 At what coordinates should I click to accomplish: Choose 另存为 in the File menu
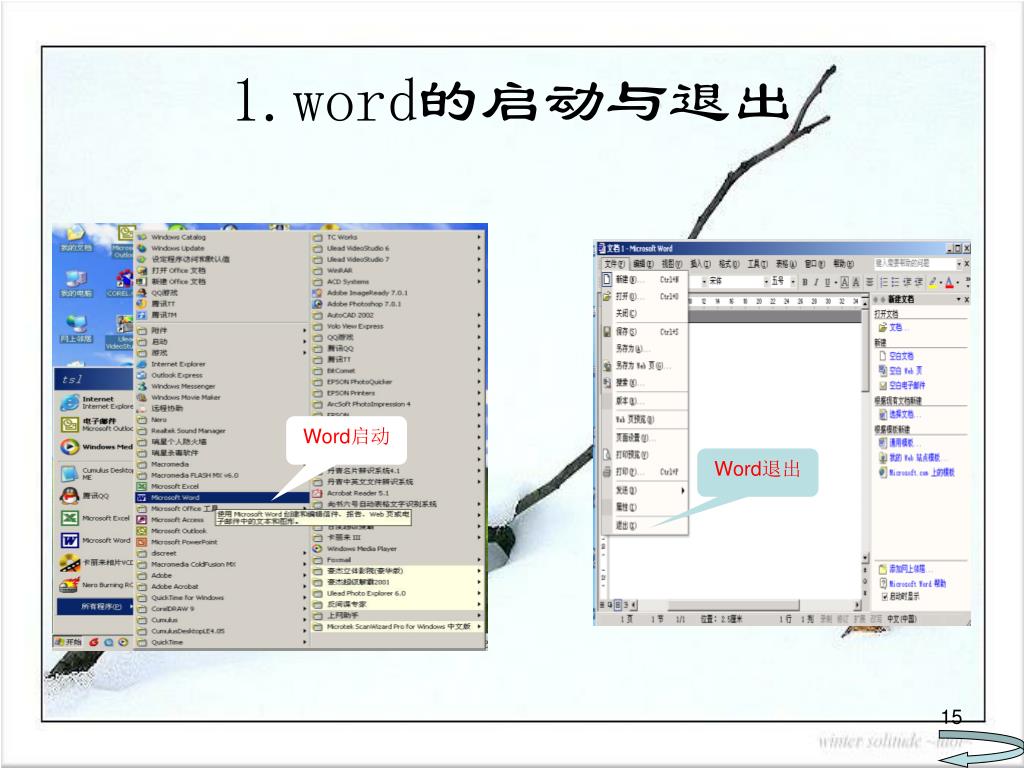click(x=643, y=349)
